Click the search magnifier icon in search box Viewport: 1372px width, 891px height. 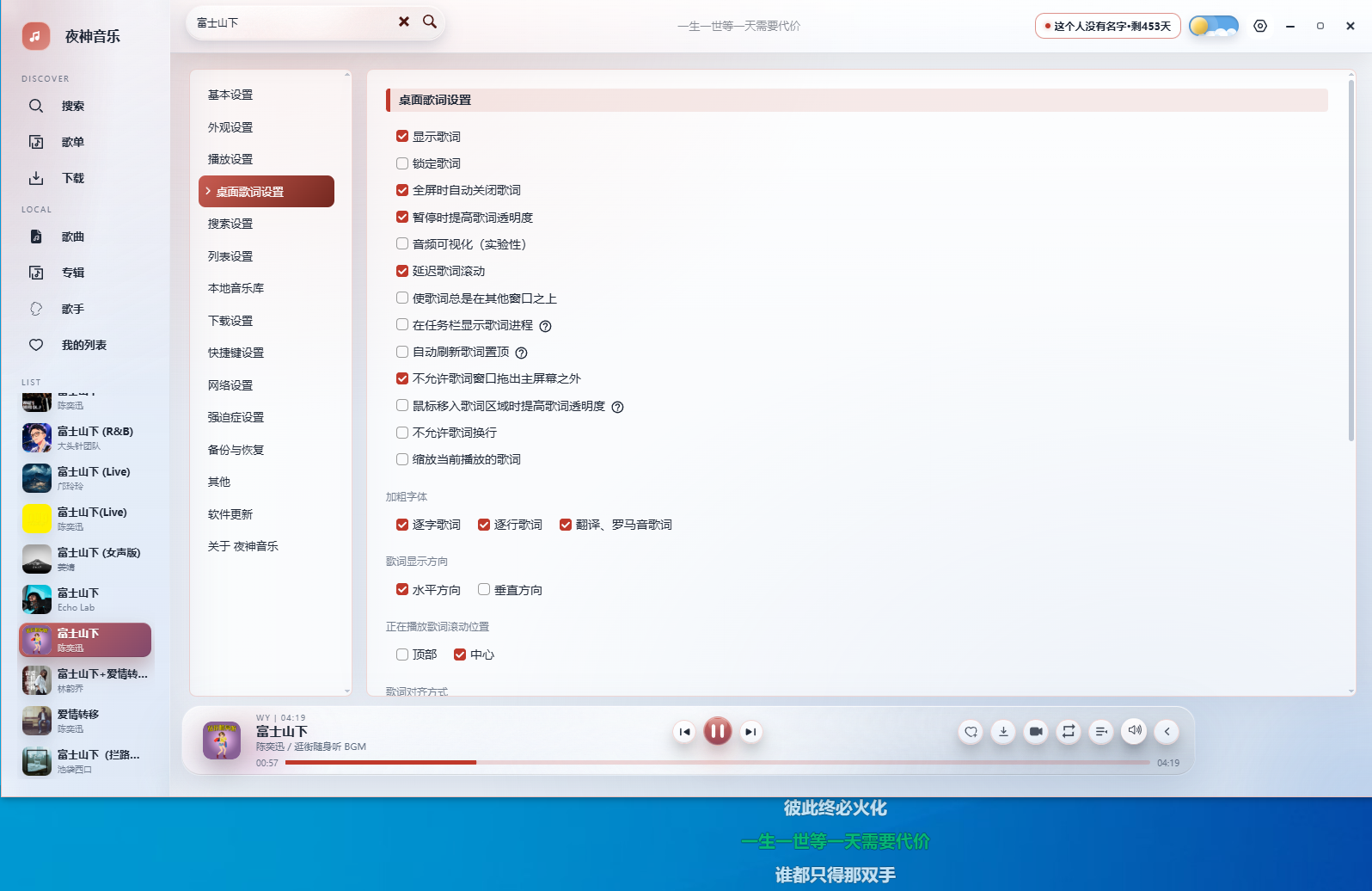click(430, 22)
